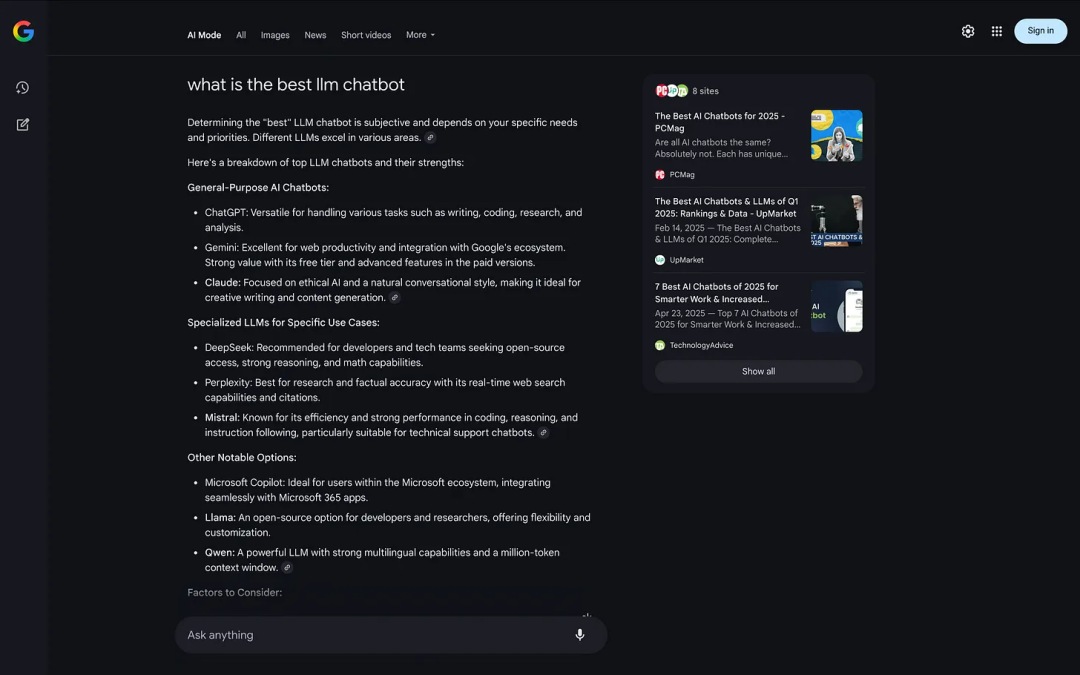Click the Google logo icon
This screenshot has width=1080, height=675.
click(23, 32)
